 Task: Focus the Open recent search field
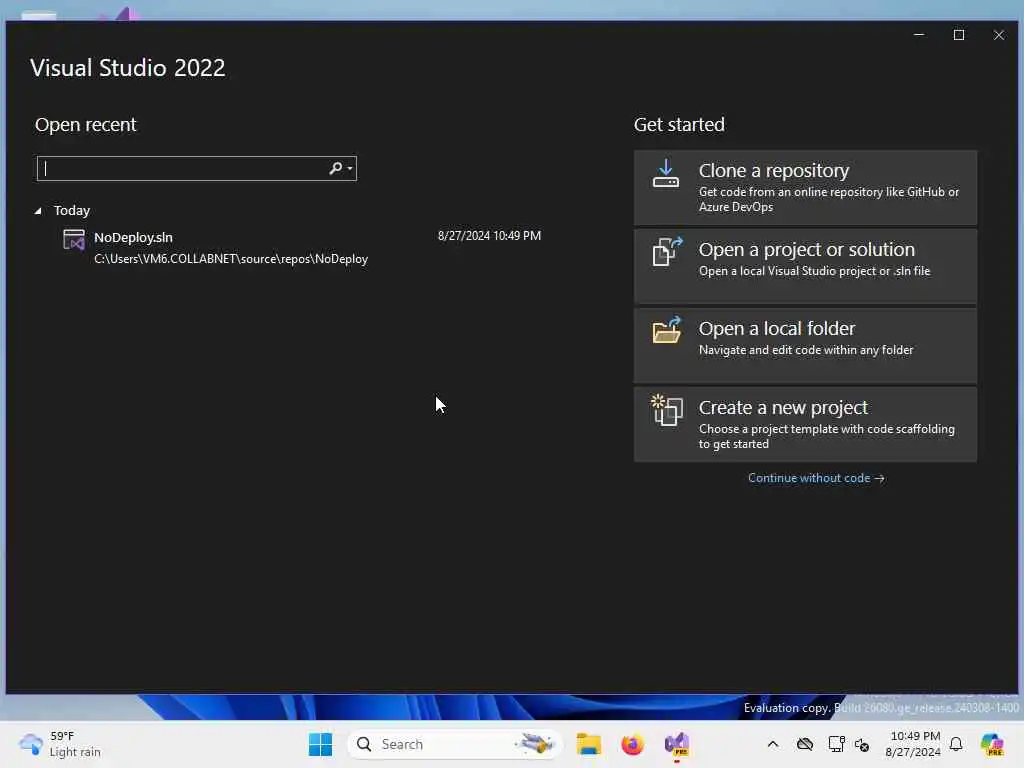pyautogui.click(x=197, y=168)
